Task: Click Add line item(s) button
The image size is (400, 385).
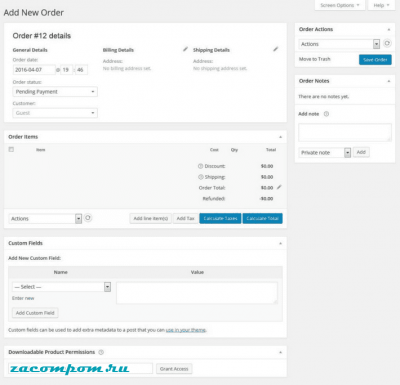Action: coord(150,218)
